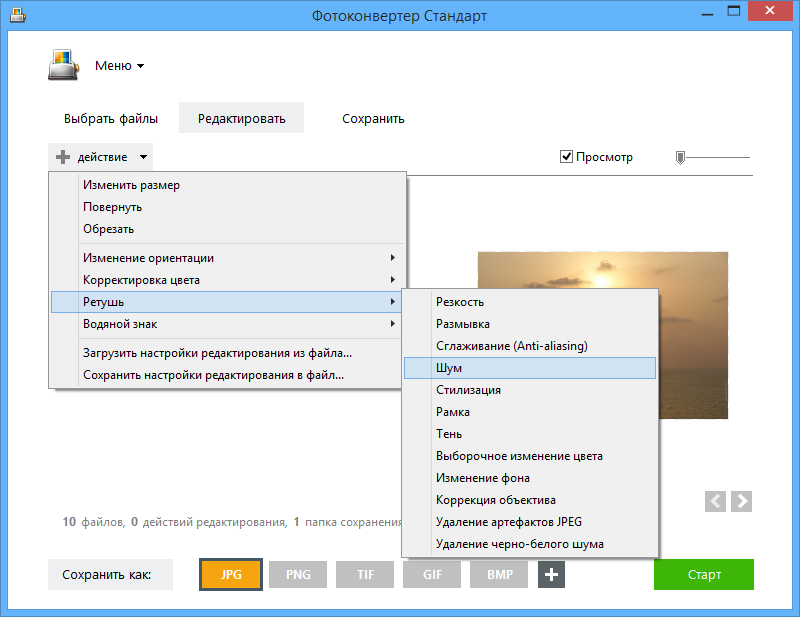Open Изменение ориентации menu item
The width and height of the screenshot is (800, 617).
pos(227,258)
